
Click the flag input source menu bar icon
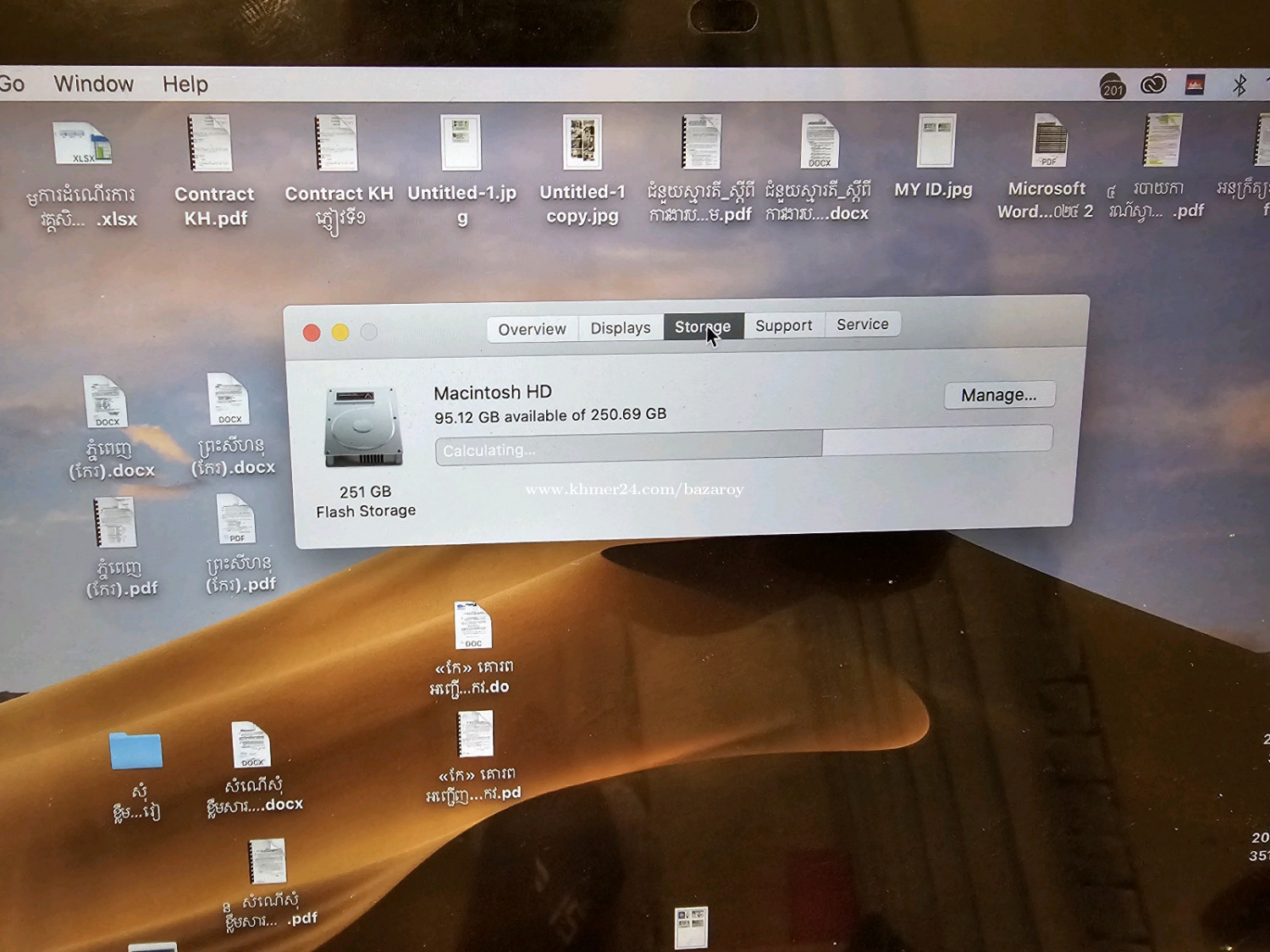pos(1195,85)
